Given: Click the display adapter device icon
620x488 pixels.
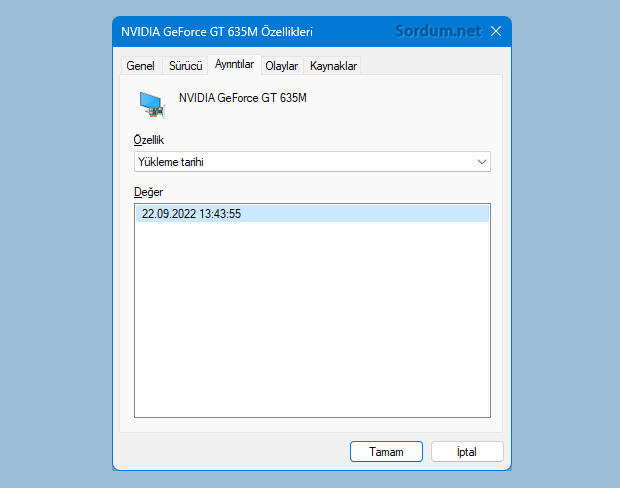Looking at the screenshot, I should click(152, 105).
